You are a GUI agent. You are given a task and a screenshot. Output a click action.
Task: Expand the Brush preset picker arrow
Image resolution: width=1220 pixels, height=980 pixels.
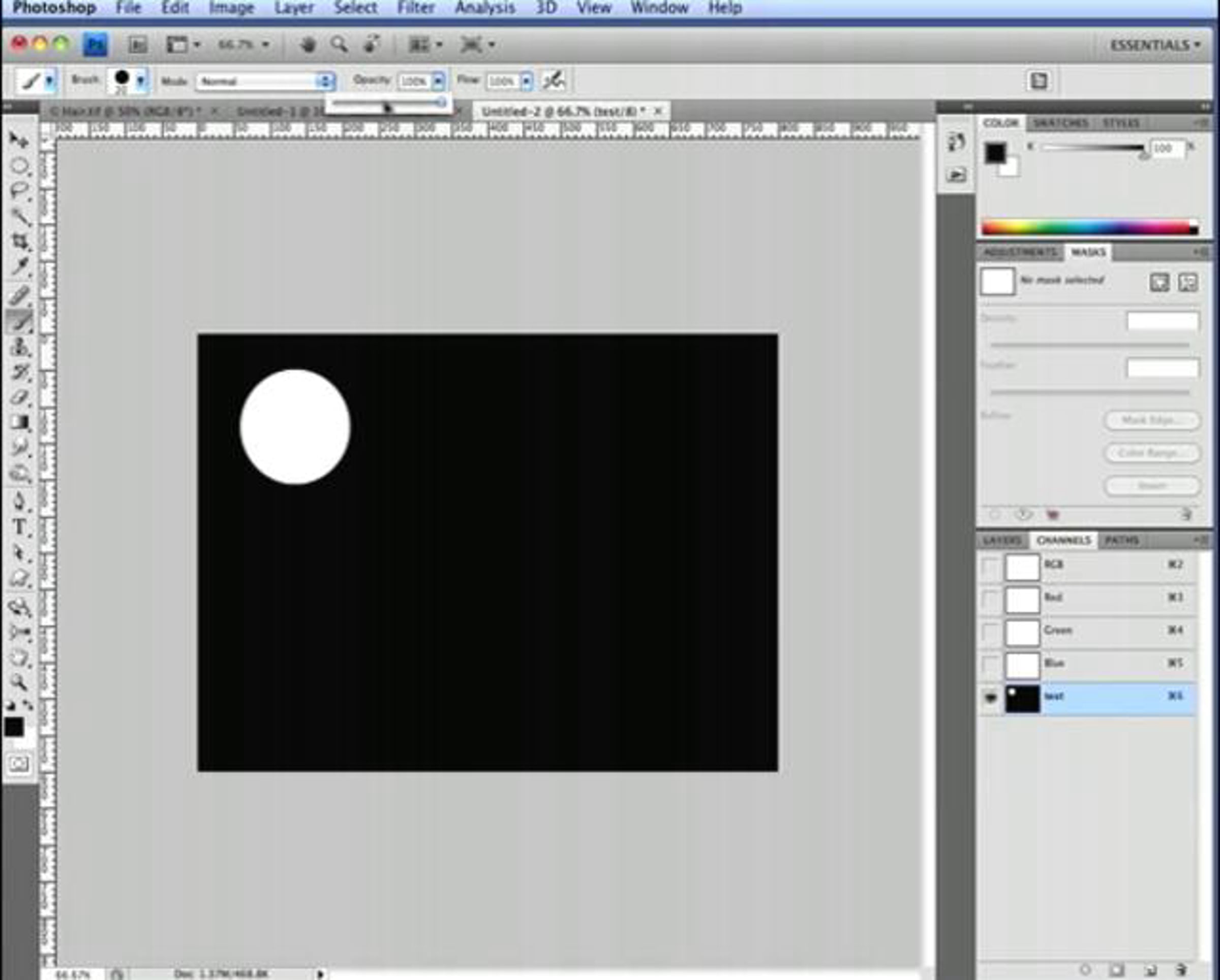pyautogui.click(x=140, y=80)
